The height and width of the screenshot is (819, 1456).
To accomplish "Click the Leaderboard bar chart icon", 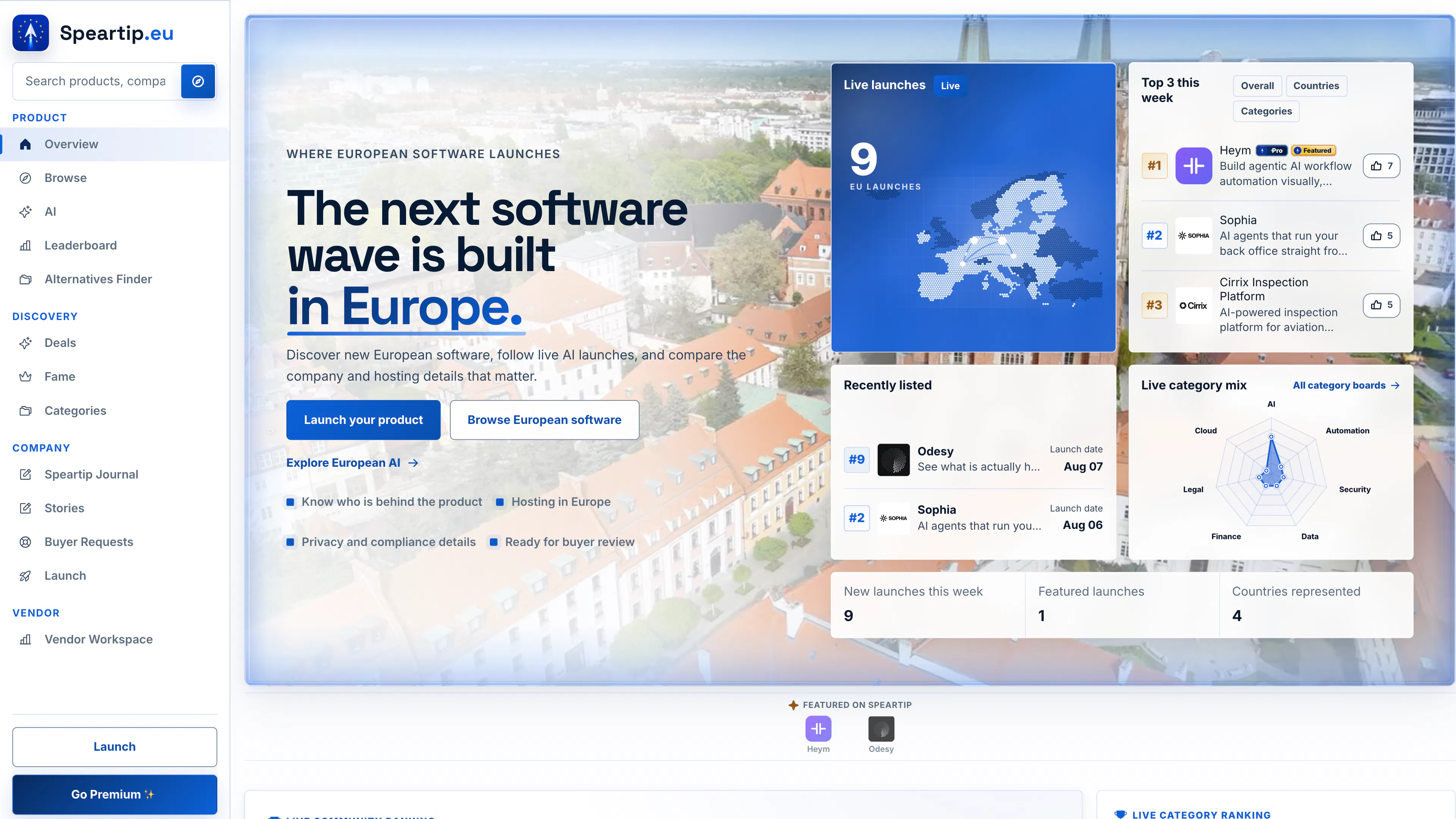I will (x=25, y=245).
